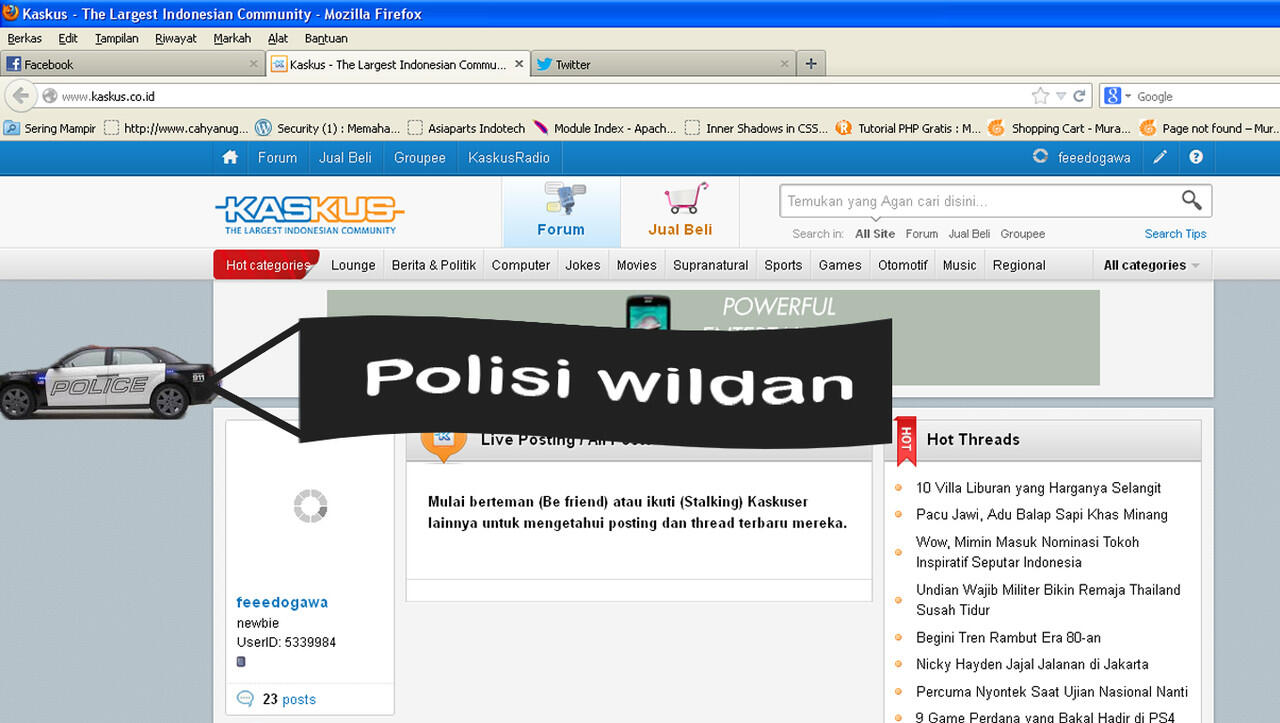Viewport: 1280px width, 723px height.
Task: Click Groupee in the top navigation
Action: coord(420,158)
